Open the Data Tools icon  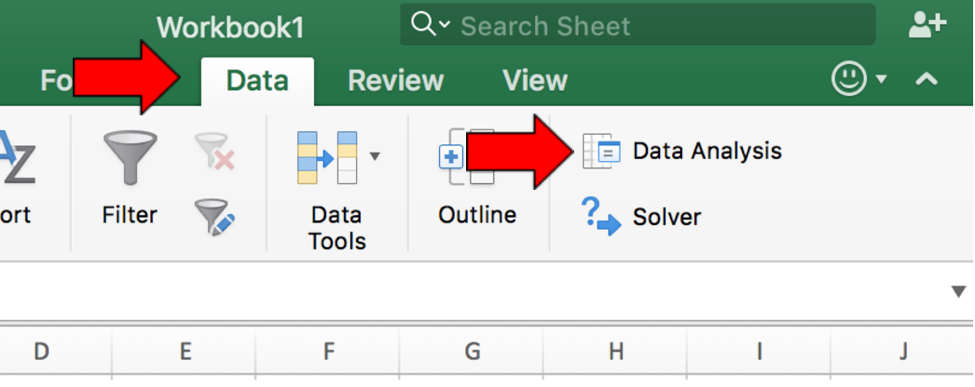pyautogui.click(x=327, y=158)
